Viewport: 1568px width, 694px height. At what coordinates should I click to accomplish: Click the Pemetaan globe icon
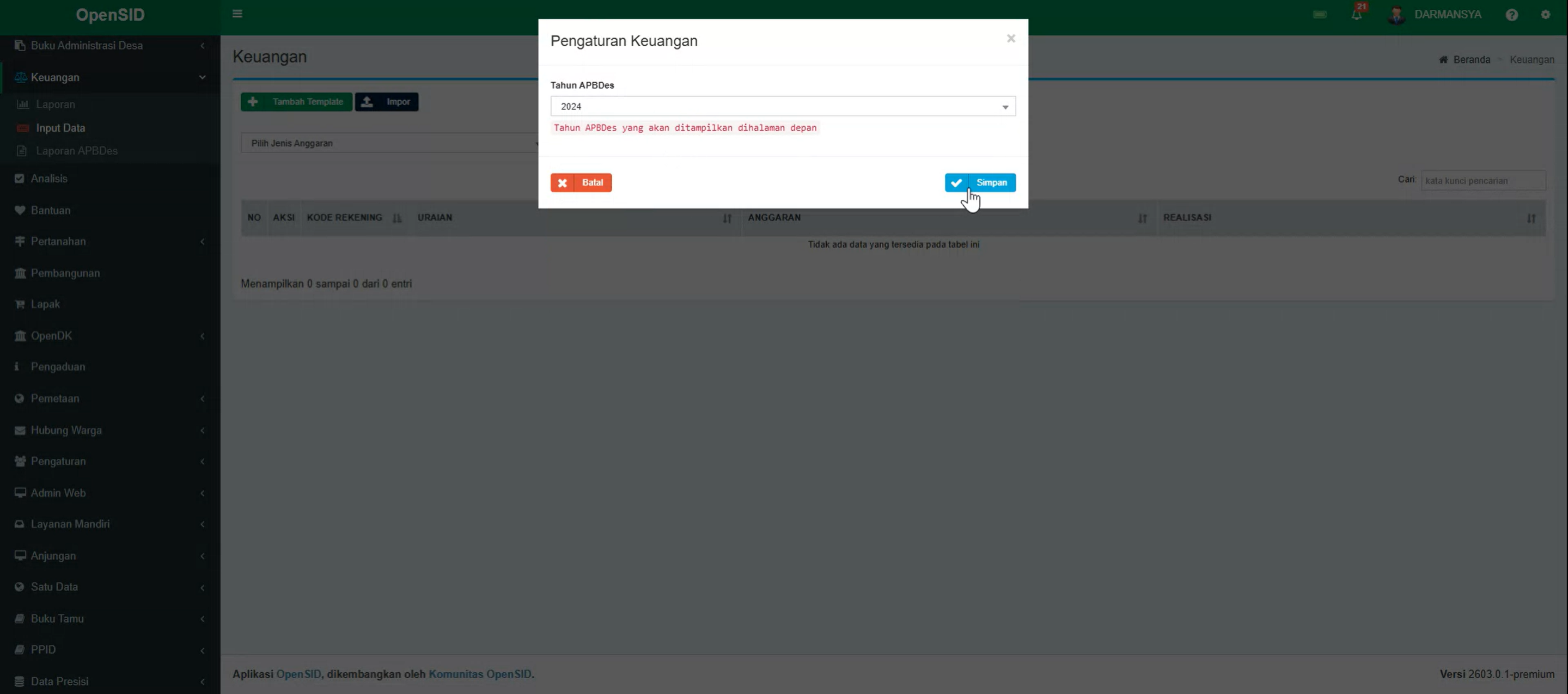point(19,398)
